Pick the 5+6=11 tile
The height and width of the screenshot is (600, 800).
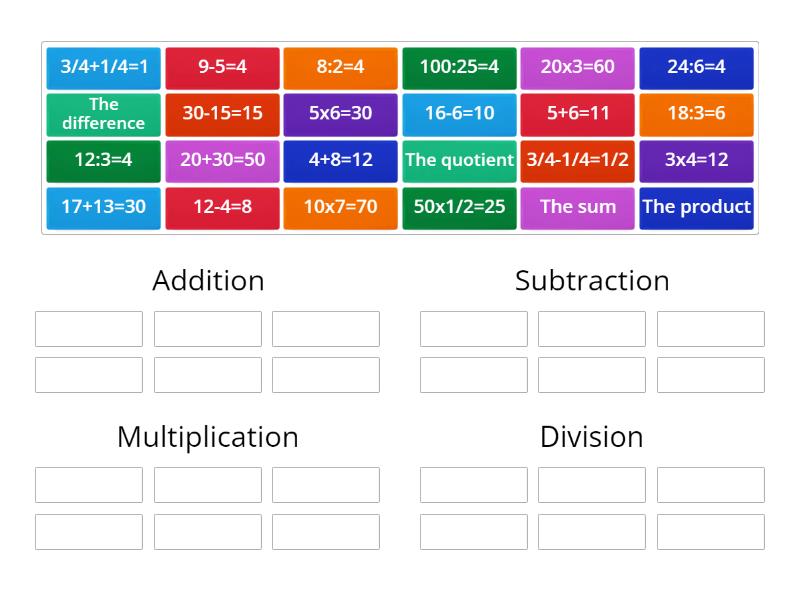click(578, 113)
